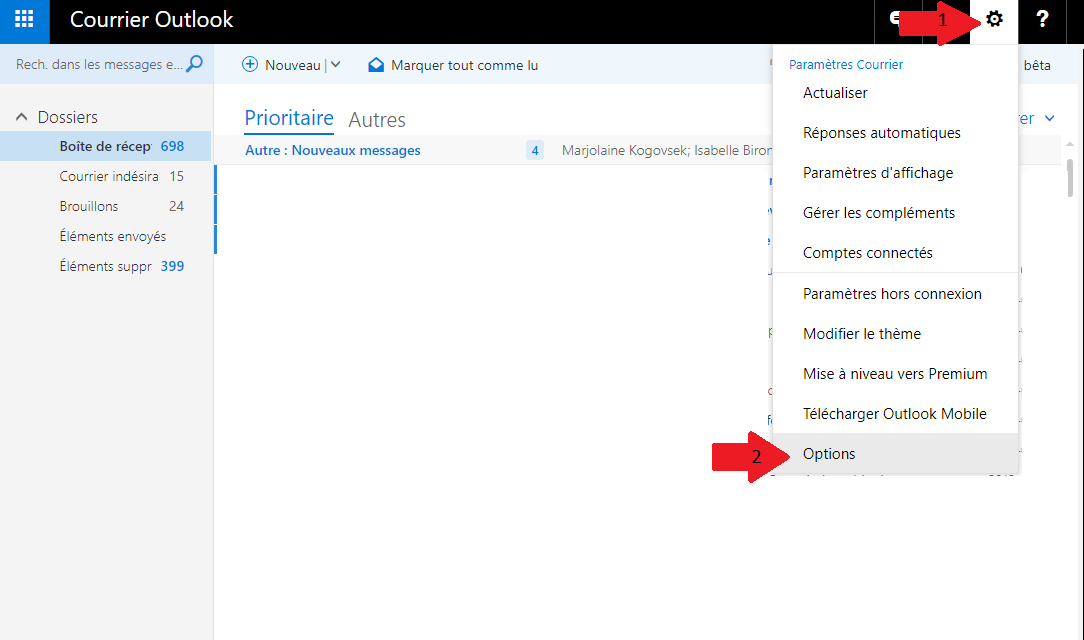This screenshot has height=640, width=1084.
Task: Expand the Nouveau dropdown arrow
Action: click(335, 65)
